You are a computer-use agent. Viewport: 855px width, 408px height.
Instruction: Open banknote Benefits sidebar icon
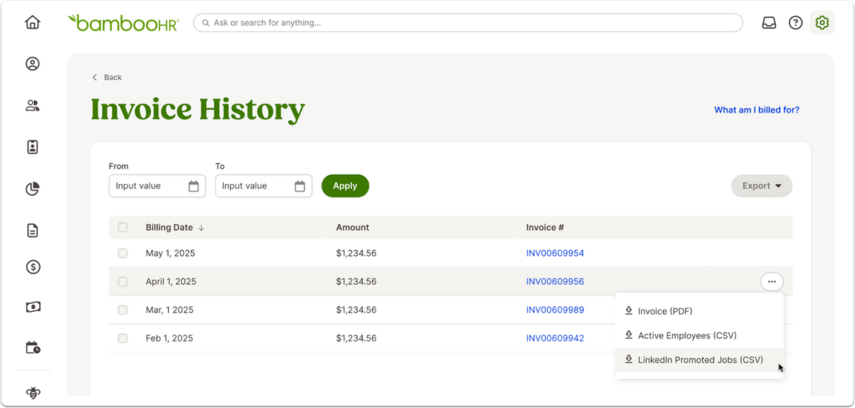pos(33,307)
